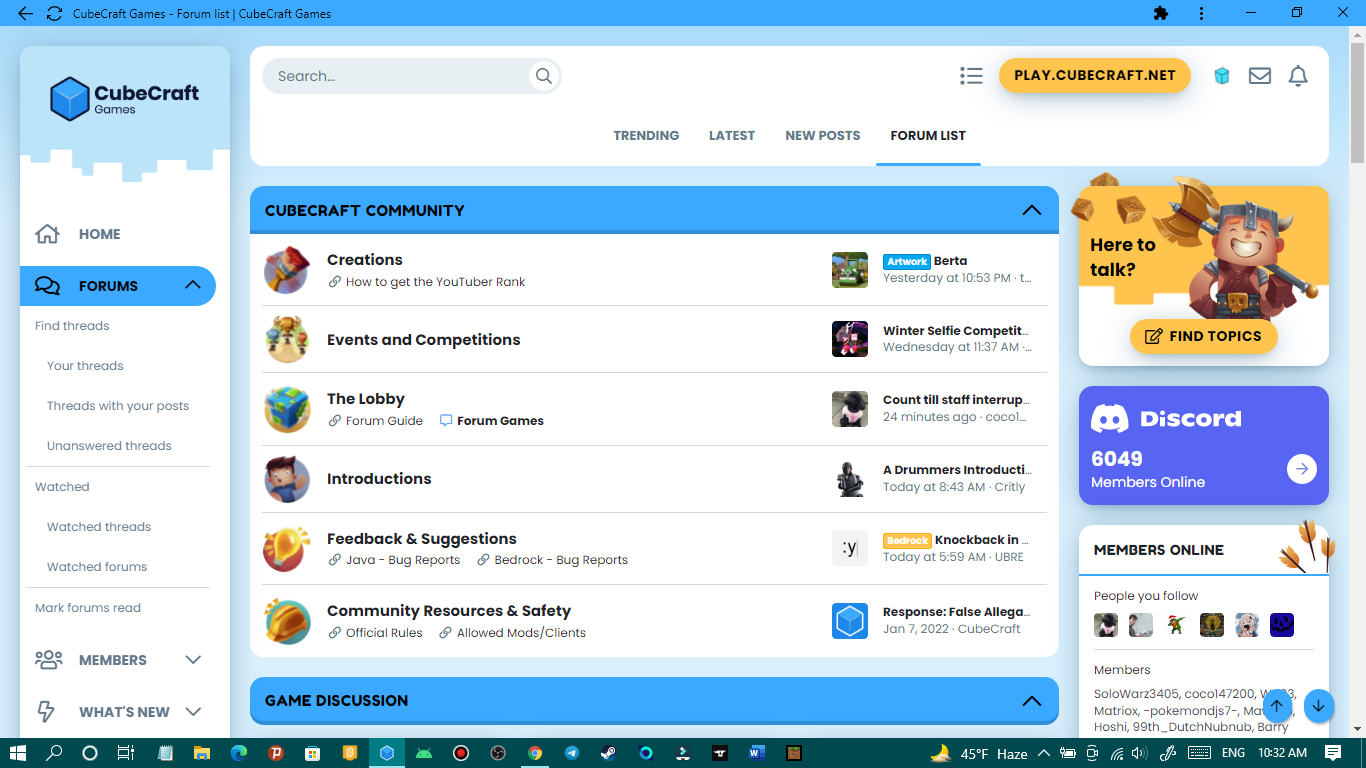Screen dimensions: 1366x768
Task: Click the Discord arrow circle button
Action: [1301, 469]
